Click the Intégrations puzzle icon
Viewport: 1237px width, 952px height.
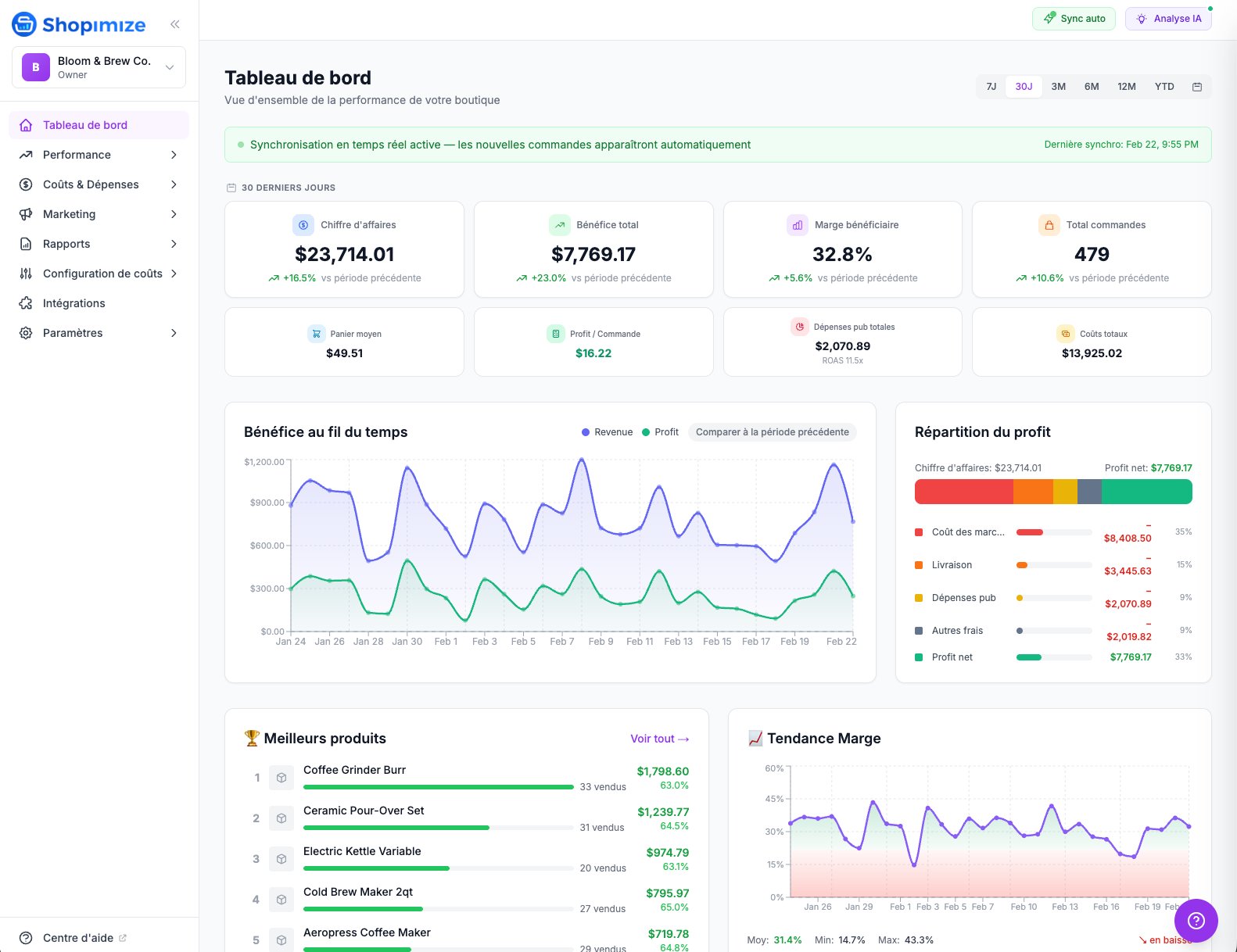[26, 303]
